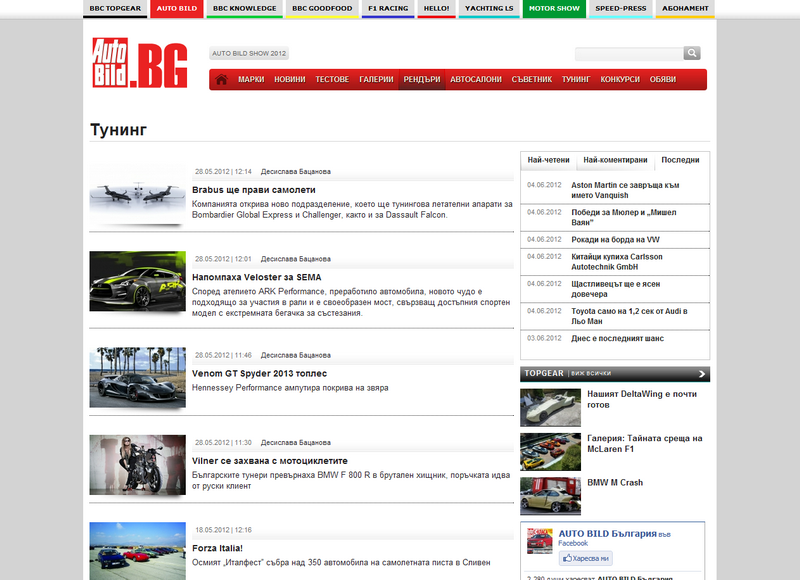Click author Десислава Бацанова on Veloster article
800x580 pixels.
point(295,259)
